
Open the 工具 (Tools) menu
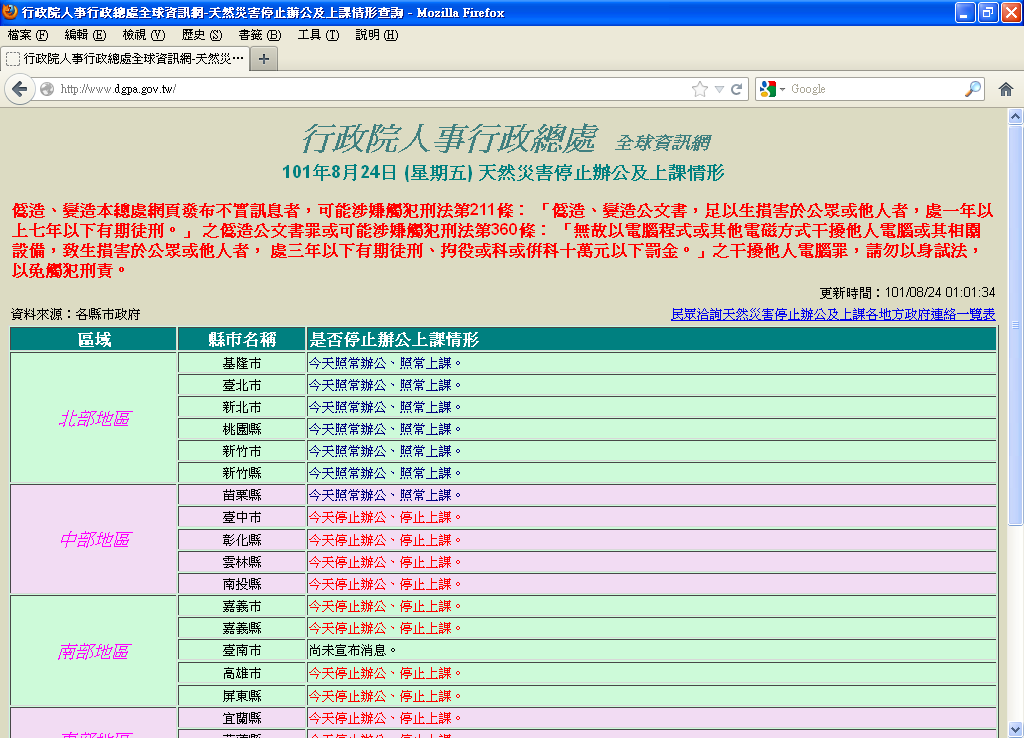318,35
